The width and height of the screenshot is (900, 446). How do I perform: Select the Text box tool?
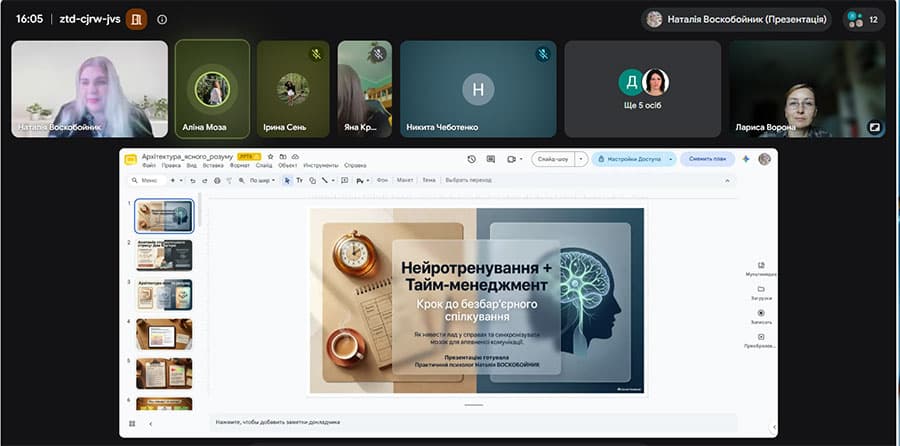300,180
